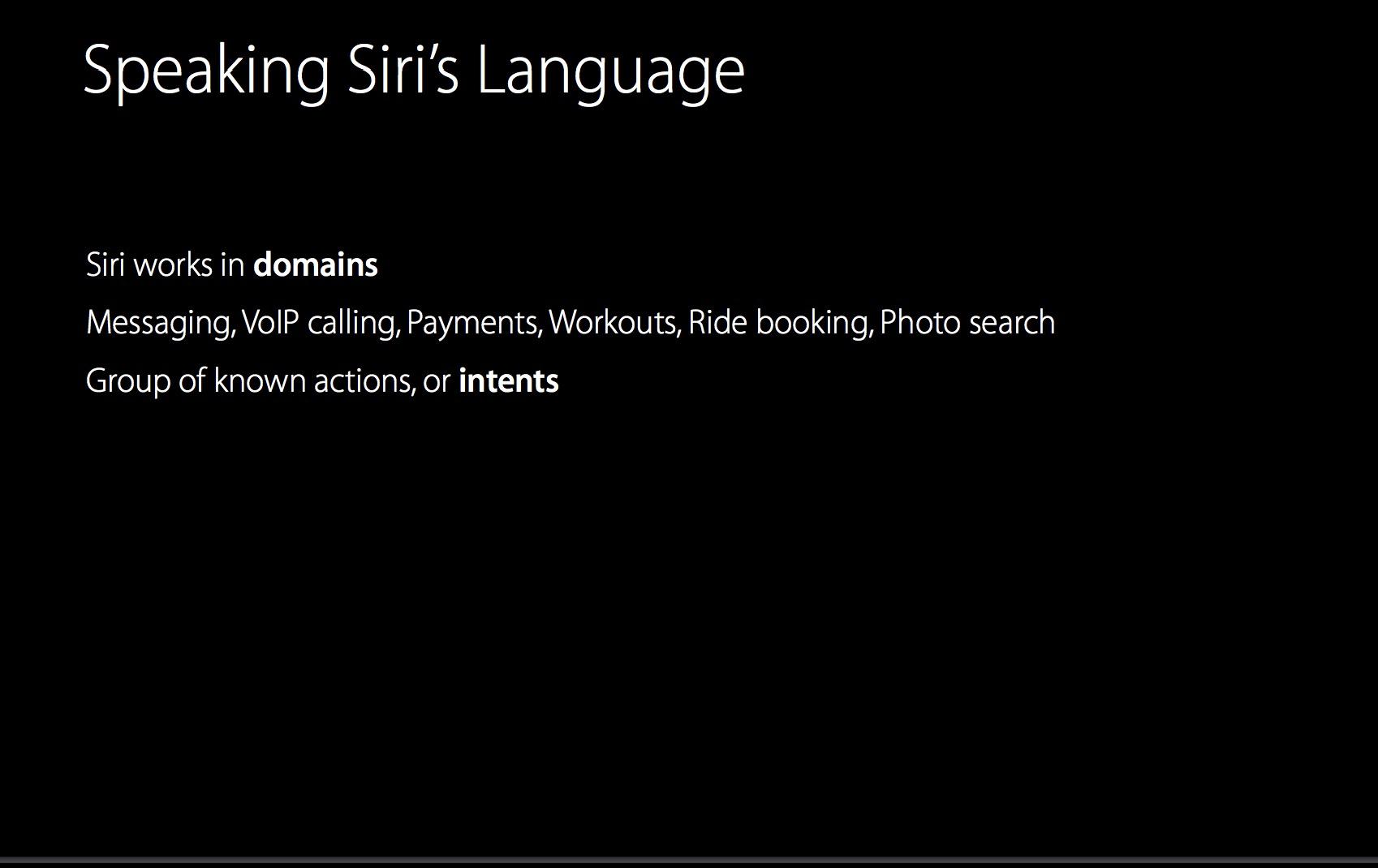Click the word "Speaking" in the title
The height and width of the screenshot is (868, 1378).
tap(206, 71)
